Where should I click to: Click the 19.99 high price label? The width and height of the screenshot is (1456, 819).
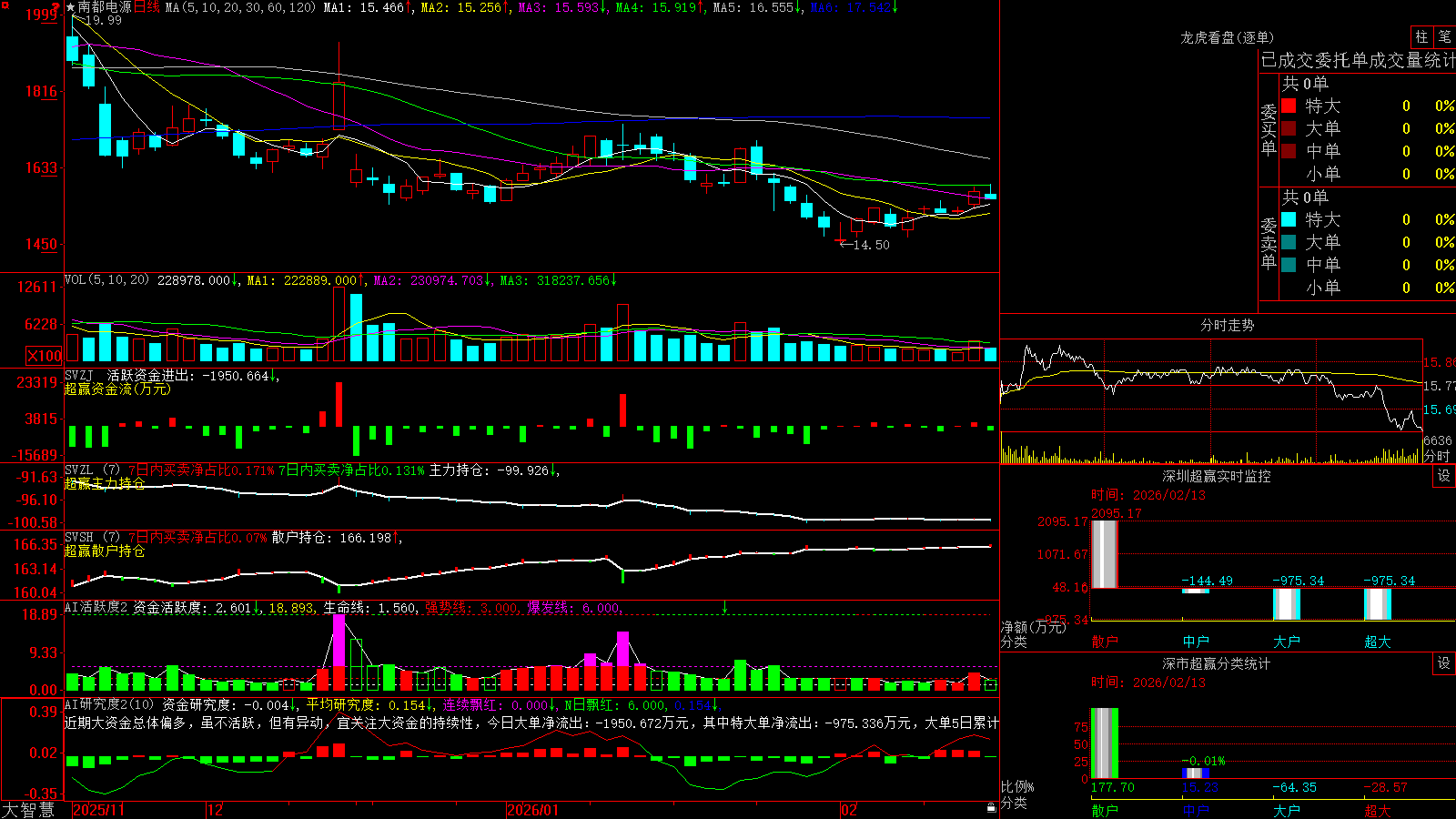tap(102, 20)
